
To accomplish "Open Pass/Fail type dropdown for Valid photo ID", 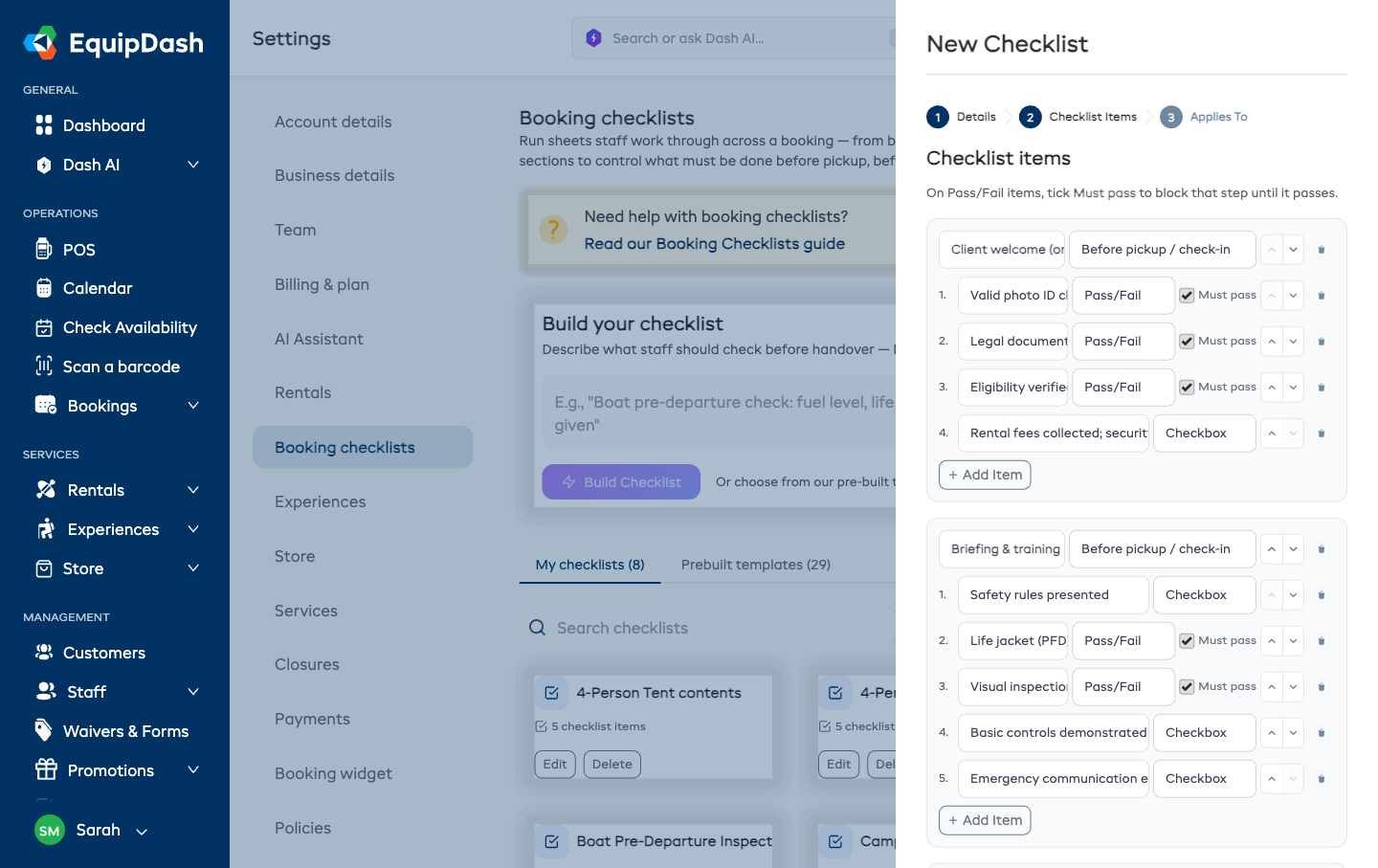I will tap(1123, 296).
